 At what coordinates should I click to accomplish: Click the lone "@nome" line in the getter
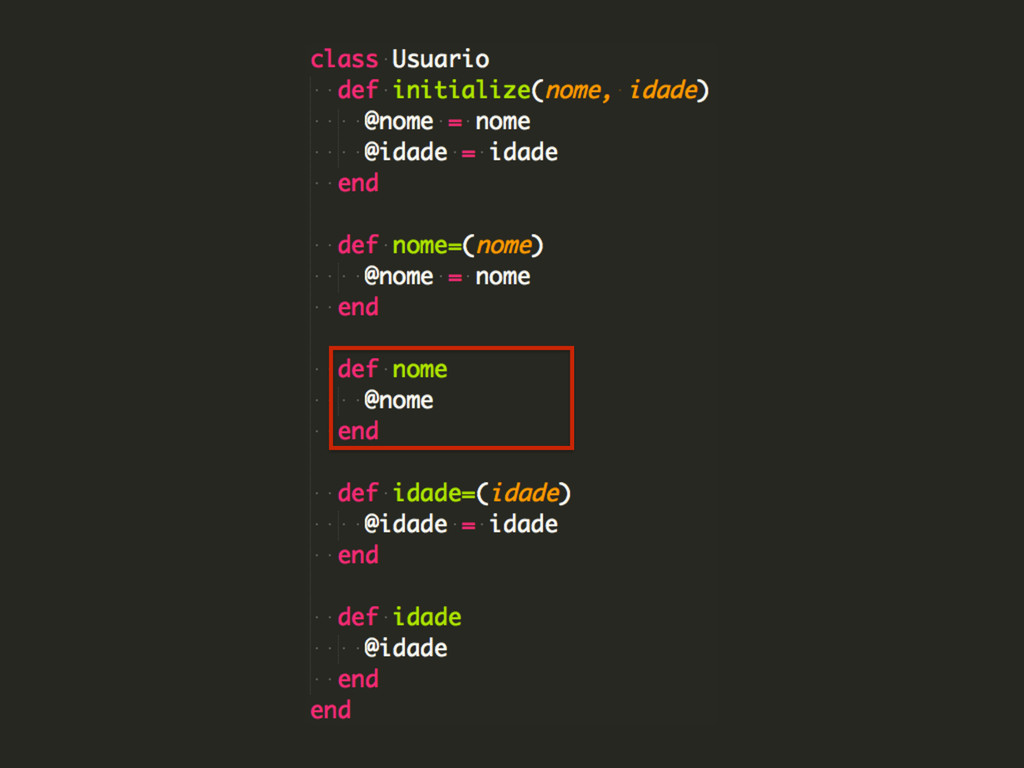(x=398, y=400)
